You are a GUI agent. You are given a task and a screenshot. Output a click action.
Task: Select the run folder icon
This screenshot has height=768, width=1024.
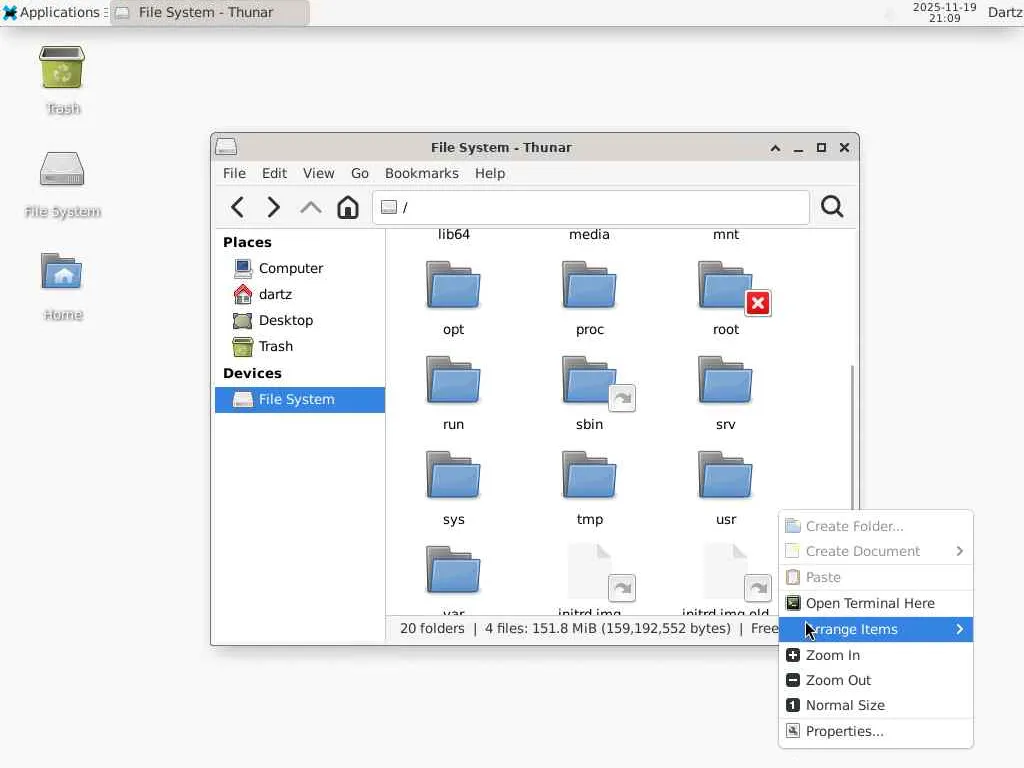click(x=453, y=380)
